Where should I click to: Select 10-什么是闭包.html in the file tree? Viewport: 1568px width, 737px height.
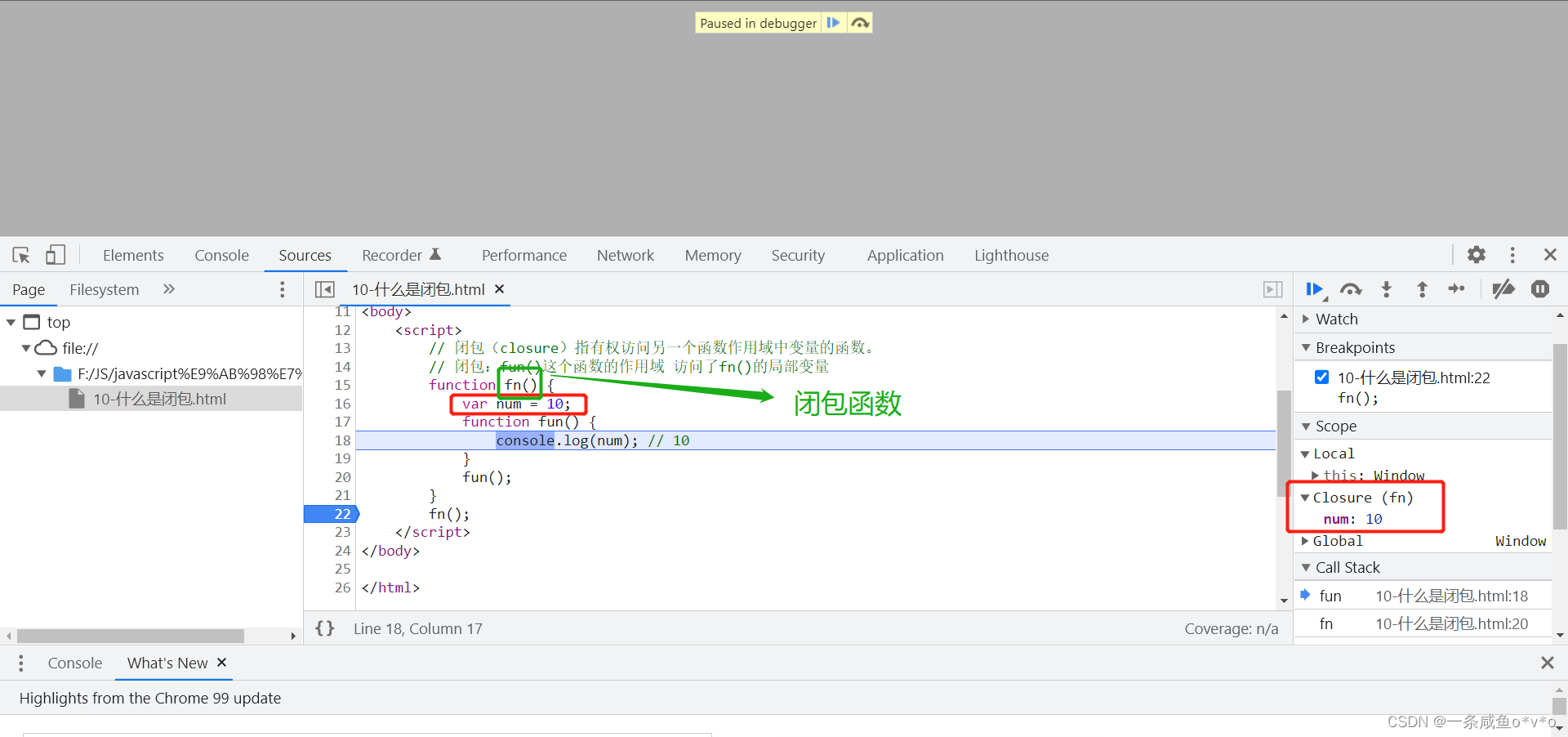(159, 399)
